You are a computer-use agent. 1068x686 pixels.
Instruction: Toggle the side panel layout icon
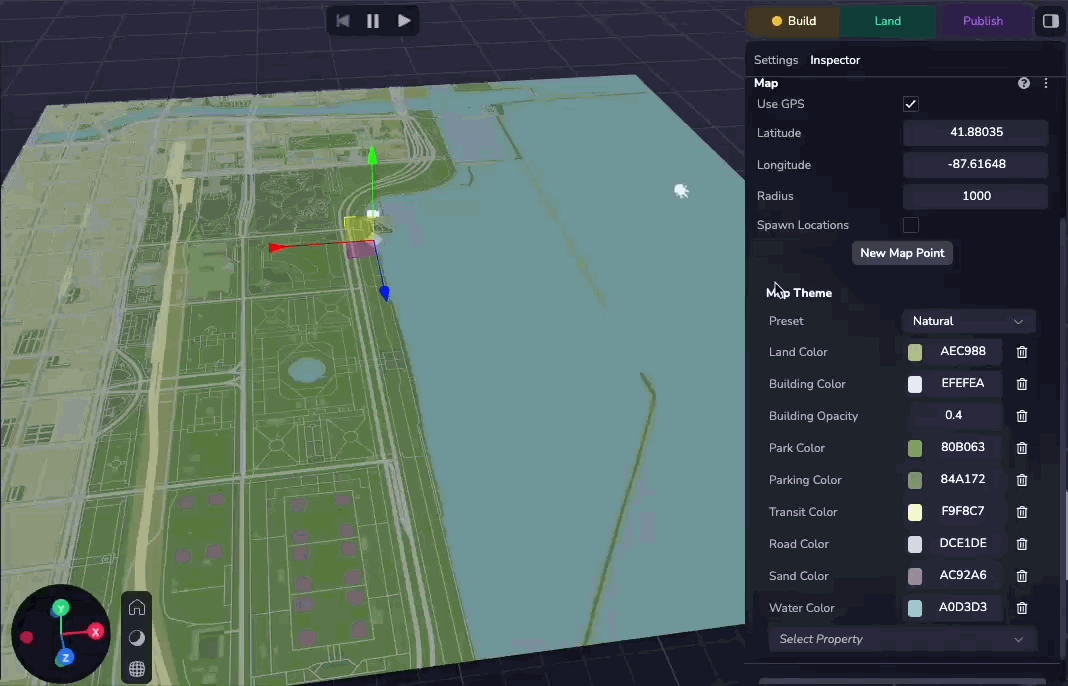pos(1050,21)
